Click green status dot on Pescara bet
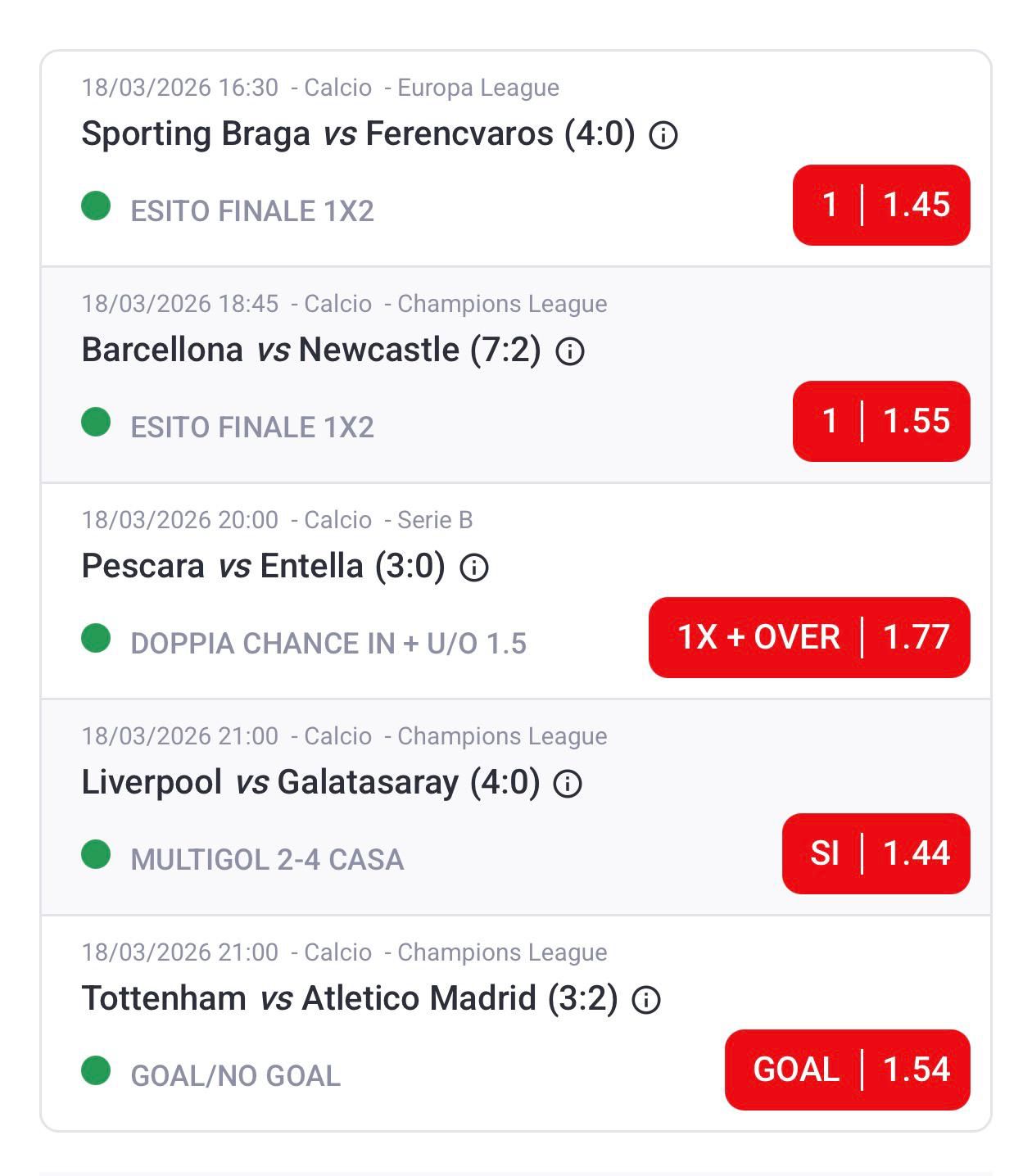The width and height of the screenshot is (1032, 1176). pos(96,639)
